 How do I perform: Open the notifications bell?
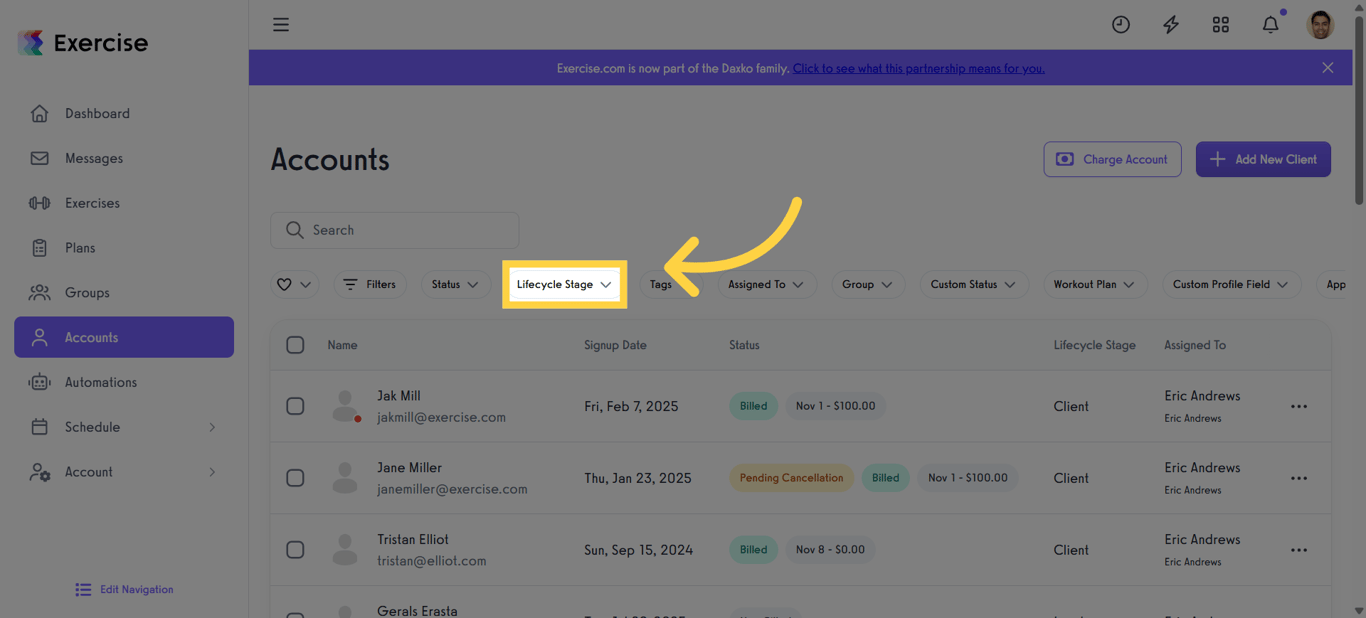pyautogui.click(x=1270, y=24)
